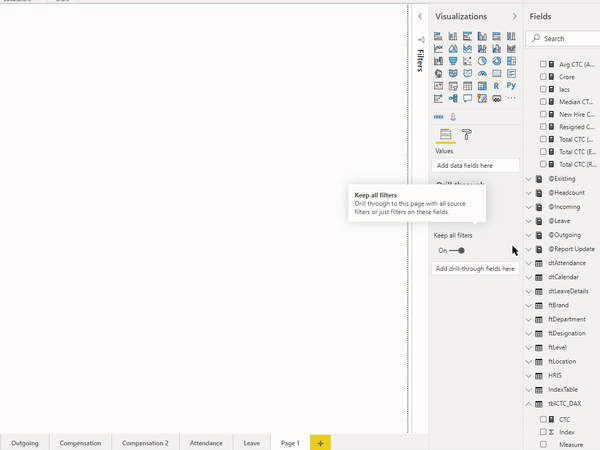Check the Resigned C... measure checkbox
Screen dimensions: 600x450
543,127
